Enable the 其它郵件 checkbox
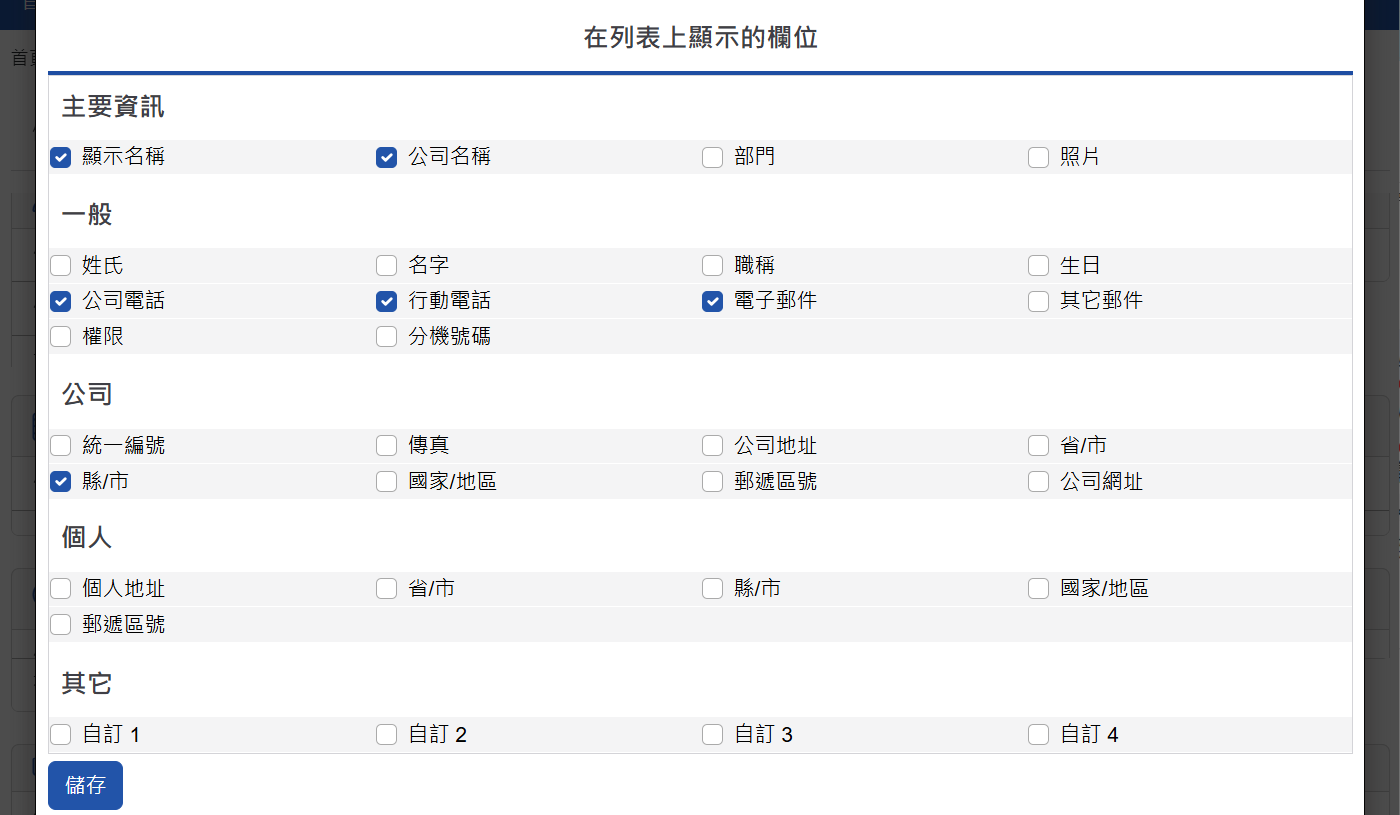1400x815 pixels. [1039, 301]
